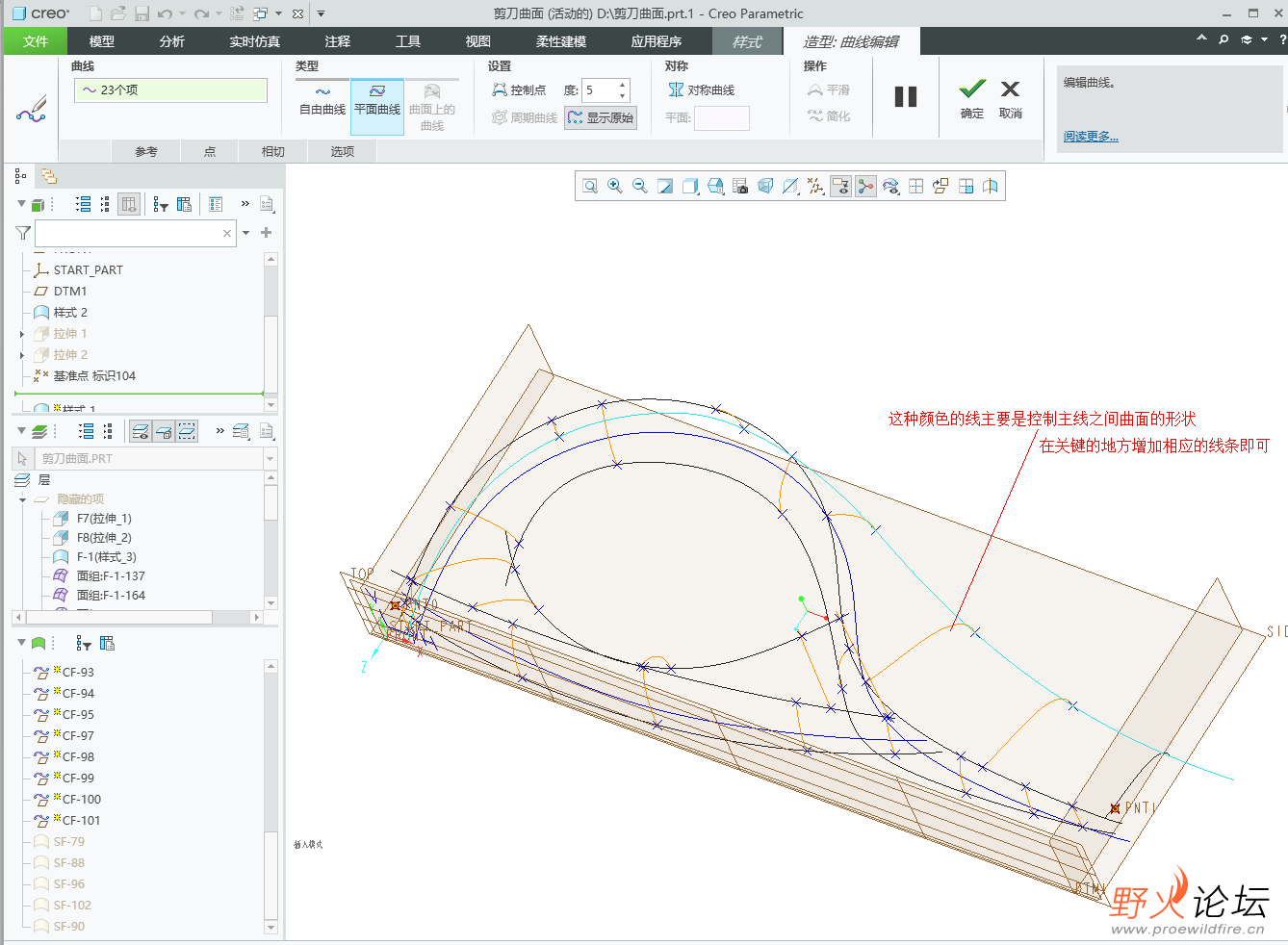Open the 文件 menu
This screenshot has width=1288, height=945.
point(36,41)
